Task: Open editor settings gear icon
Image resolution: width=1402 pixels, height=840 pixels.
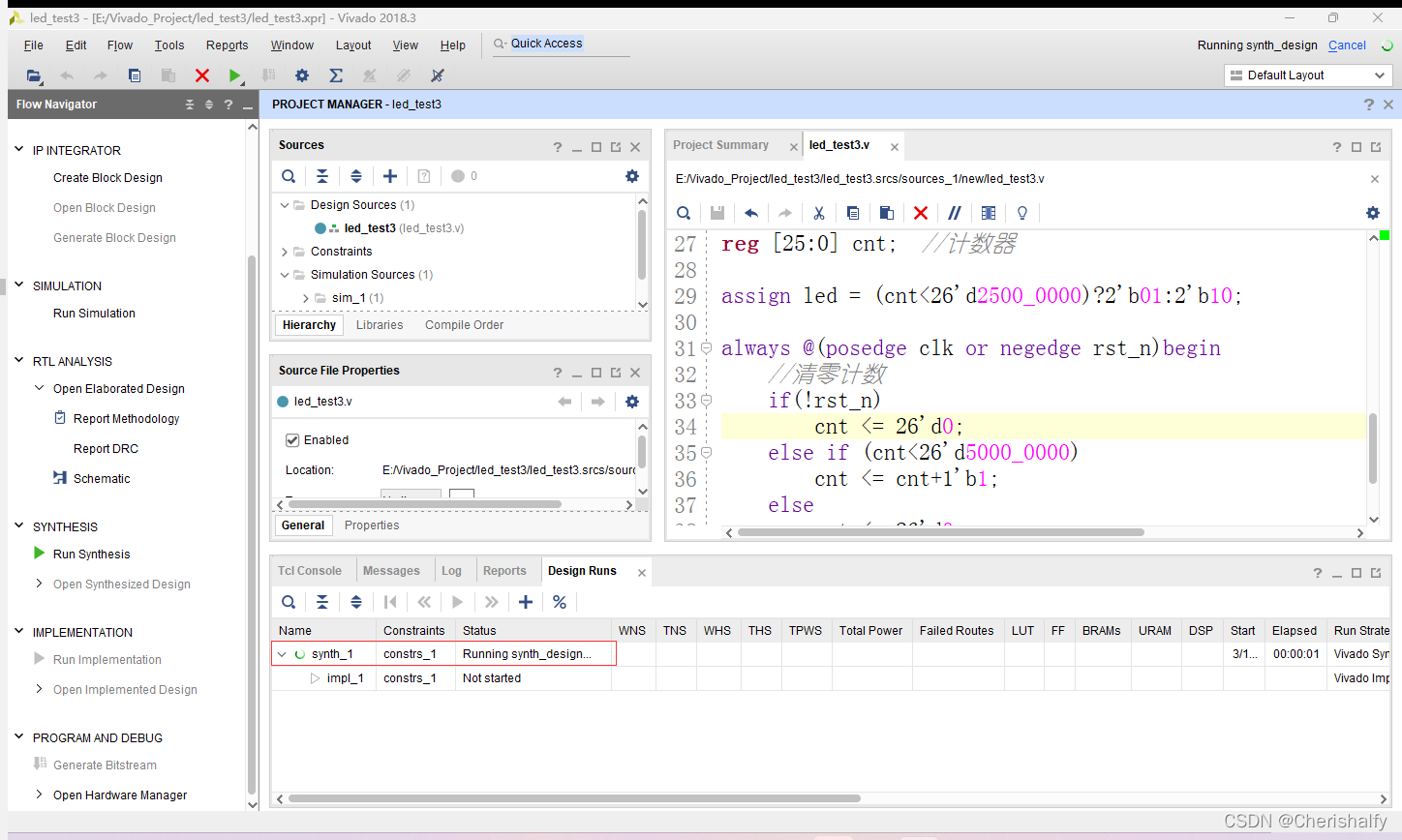Action: click(x=1373, y=213)
